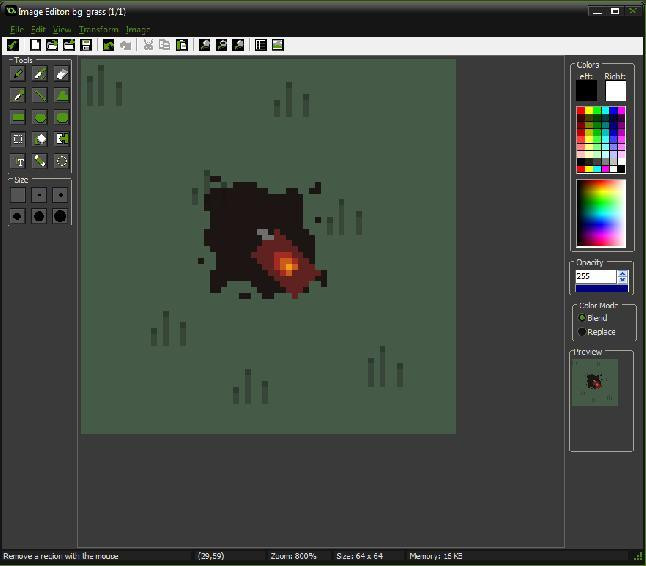Select the Rectangular region selection tool
This screenshot has width=646, height=566.
click(x=17, y=139)
